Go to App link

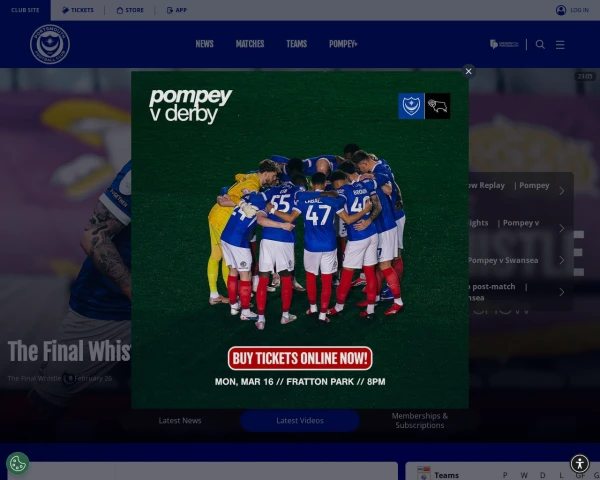tap(177, 10)
